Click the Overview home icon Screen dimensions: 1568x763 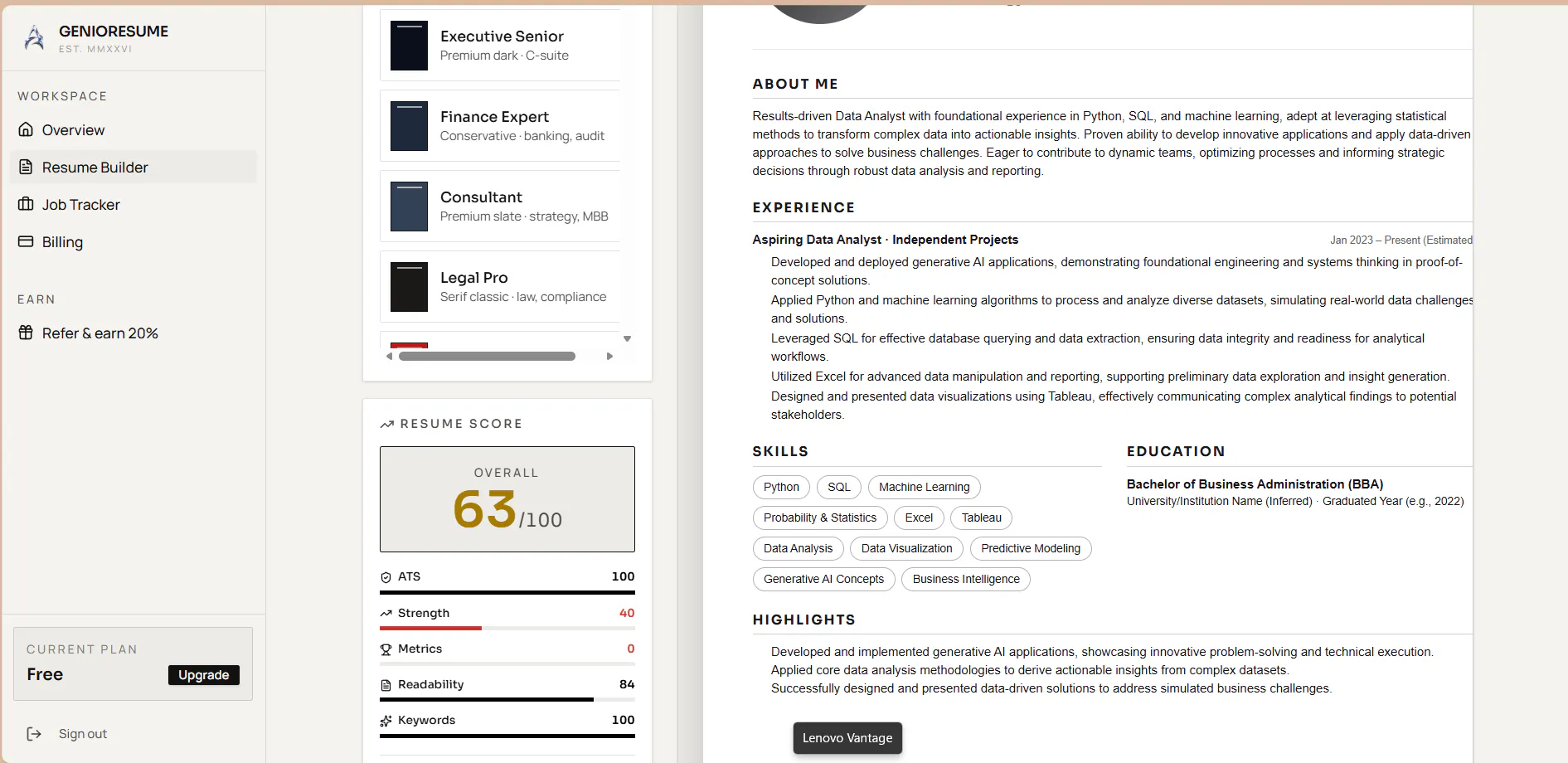pos(26,129)
